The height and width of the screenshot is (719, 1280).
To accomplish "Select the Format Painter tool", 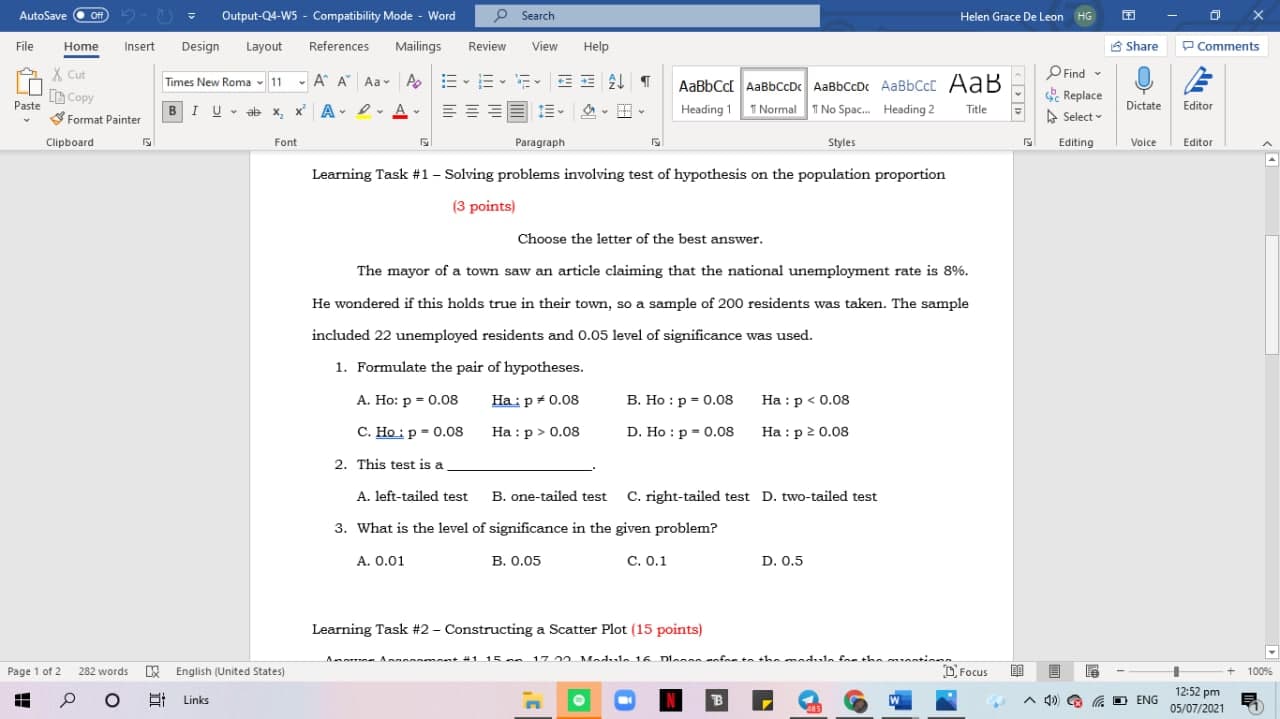I will [95, 119].
